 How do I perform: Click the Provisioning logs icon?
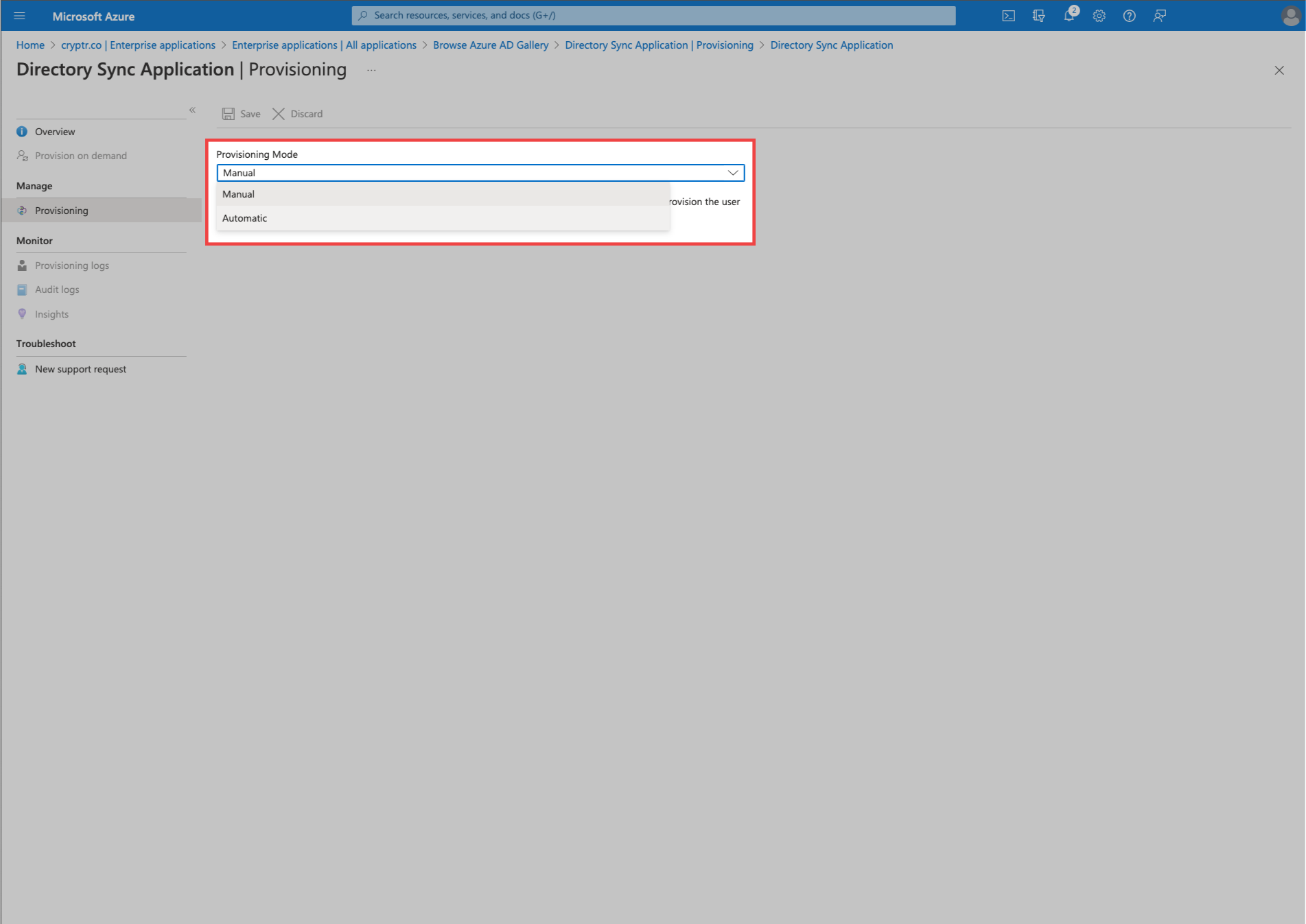pos(22,265)
